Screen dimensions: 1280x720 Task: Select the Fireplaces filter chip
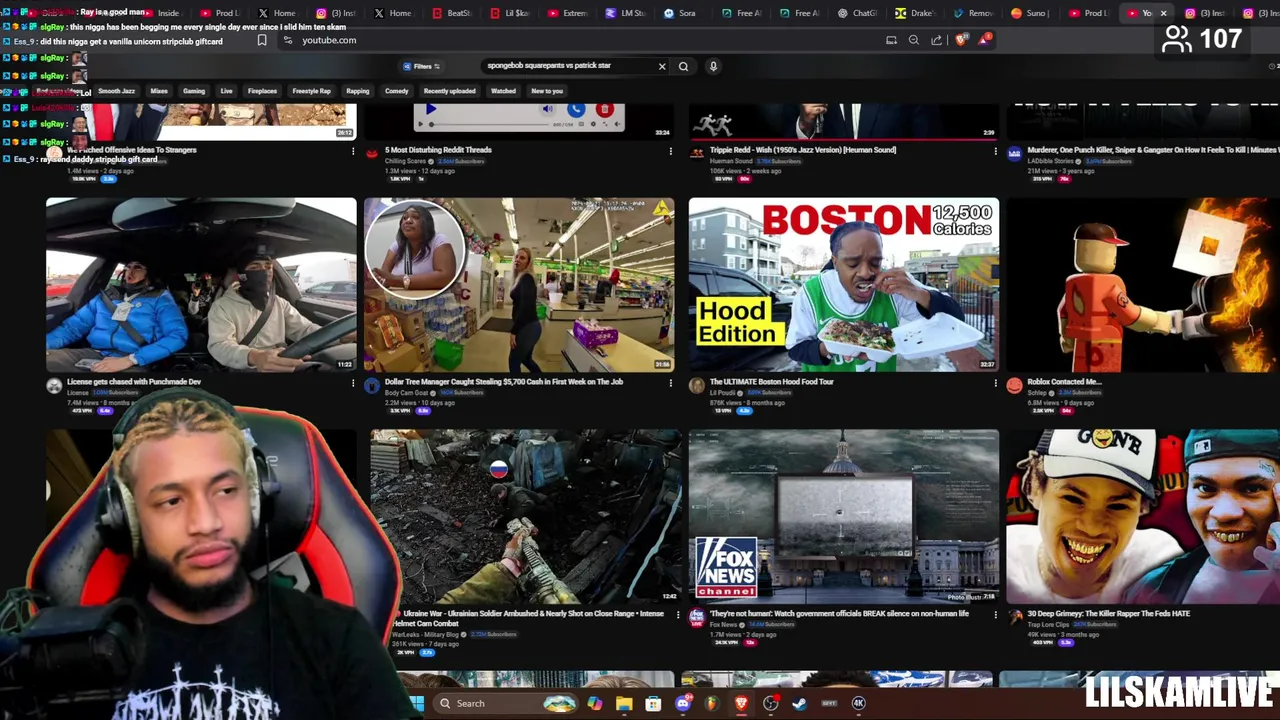[262, 91]
